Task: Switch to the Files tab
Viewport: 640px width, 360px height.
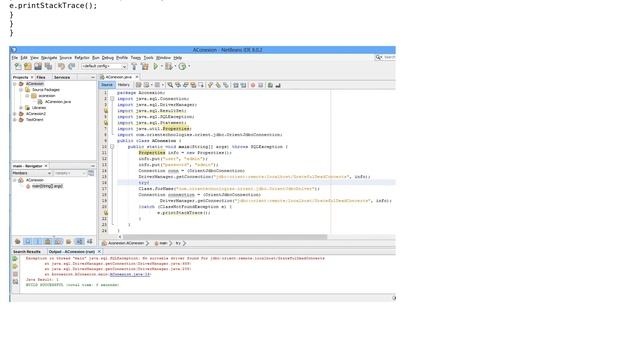Action: pos(41,77)
